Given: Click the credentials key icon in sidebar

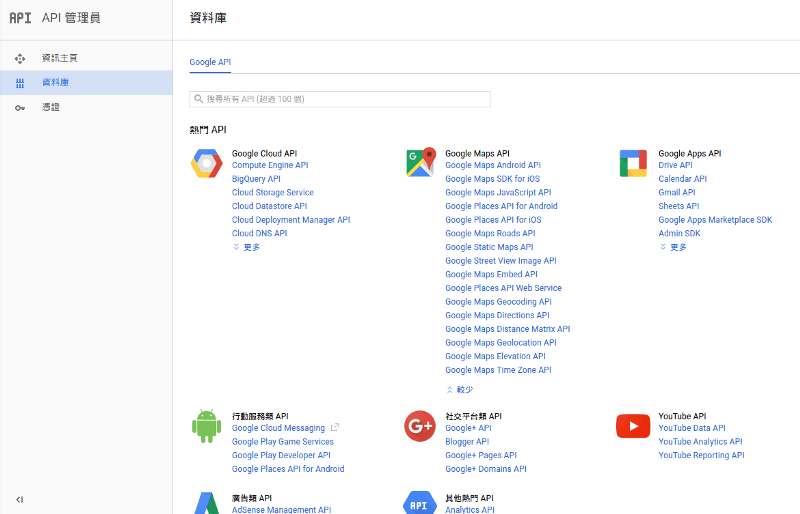Looking at the screenshot, I should pos(20,108).
